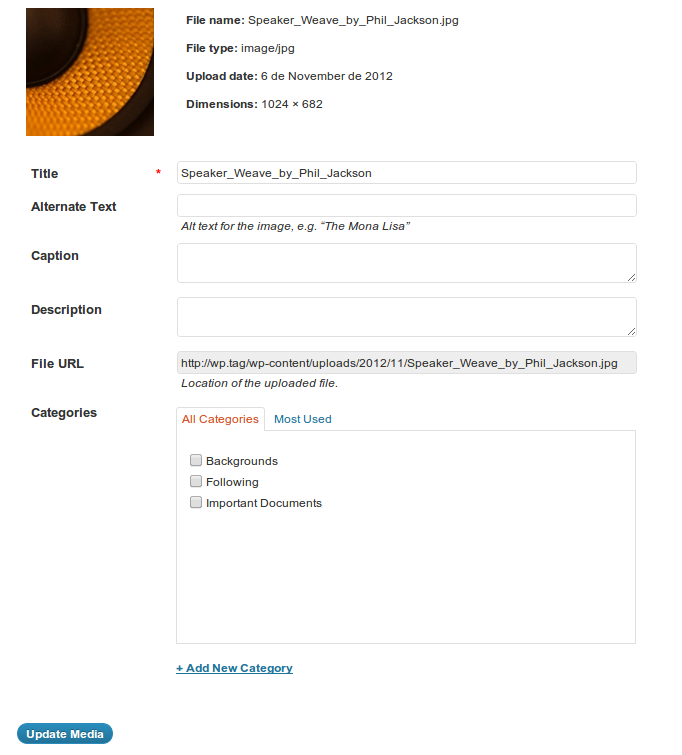Click the Title field label
The width and height of the screenshot is (682, 755).
(x=45, y=174)
